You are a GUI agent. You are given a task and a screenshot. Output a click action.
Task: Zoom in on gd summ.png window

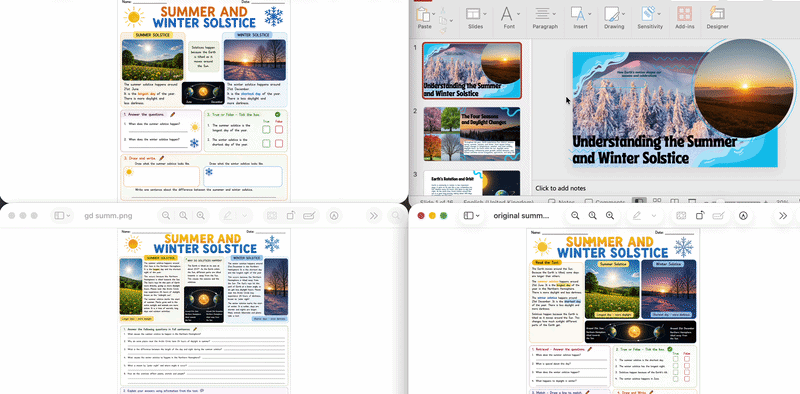point(201,216)
